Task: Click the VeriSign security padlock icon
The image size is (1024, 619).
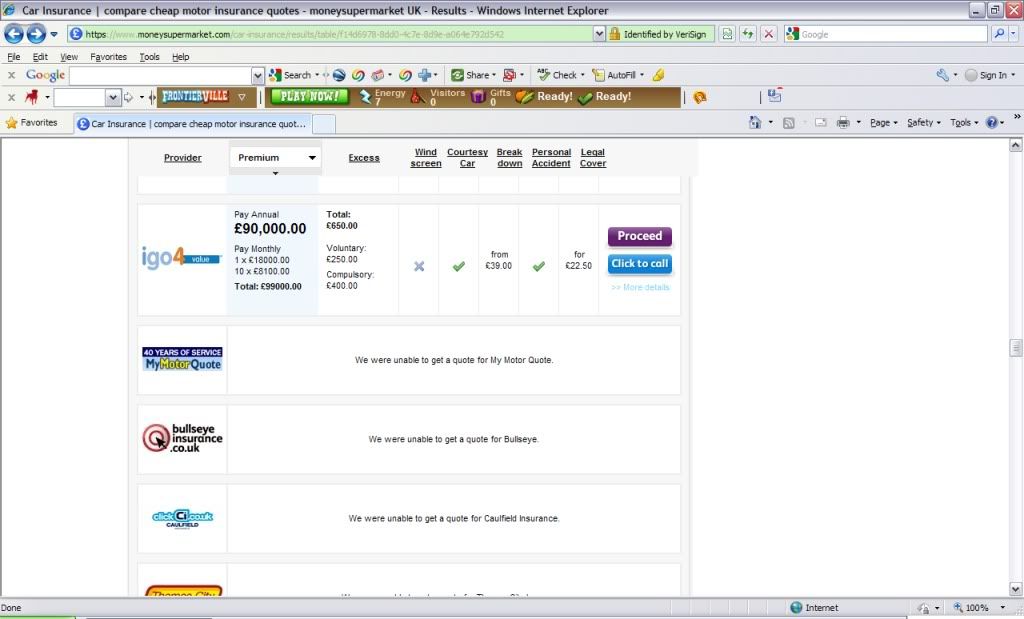Action: click(x=615, y=34)
